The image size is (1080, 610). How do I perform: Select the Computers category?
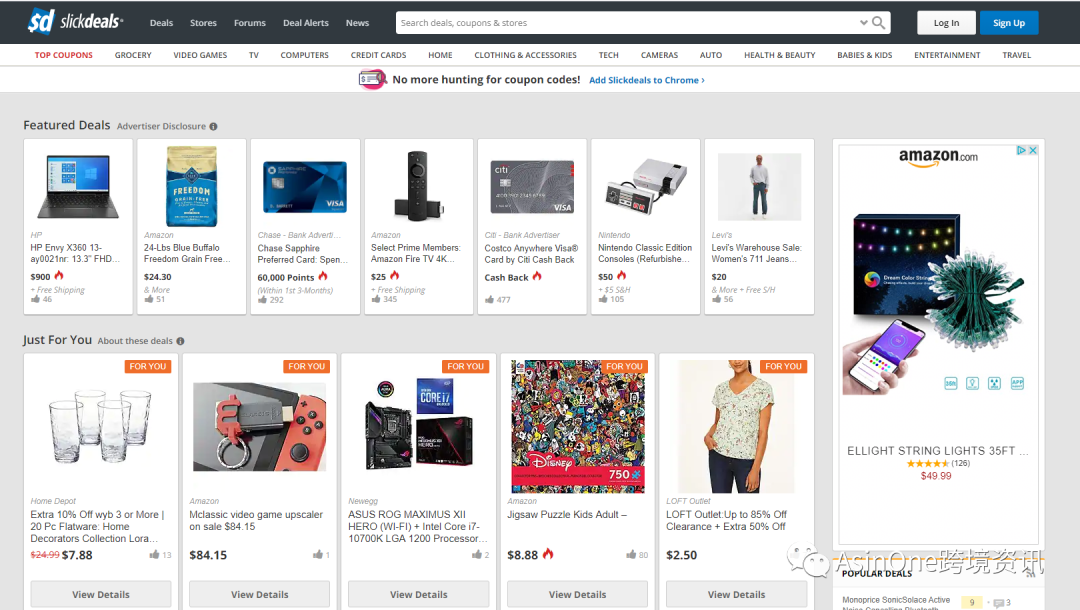tap(304, 55)
